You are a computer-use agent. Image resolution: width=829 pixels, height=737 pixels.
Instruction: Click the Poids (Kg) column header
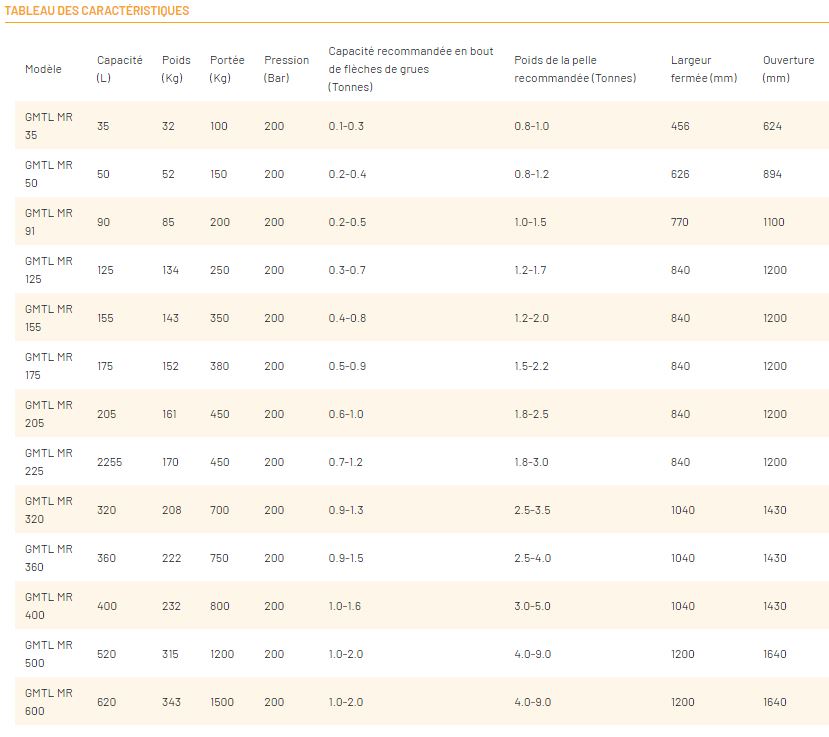tap(176, 69)
